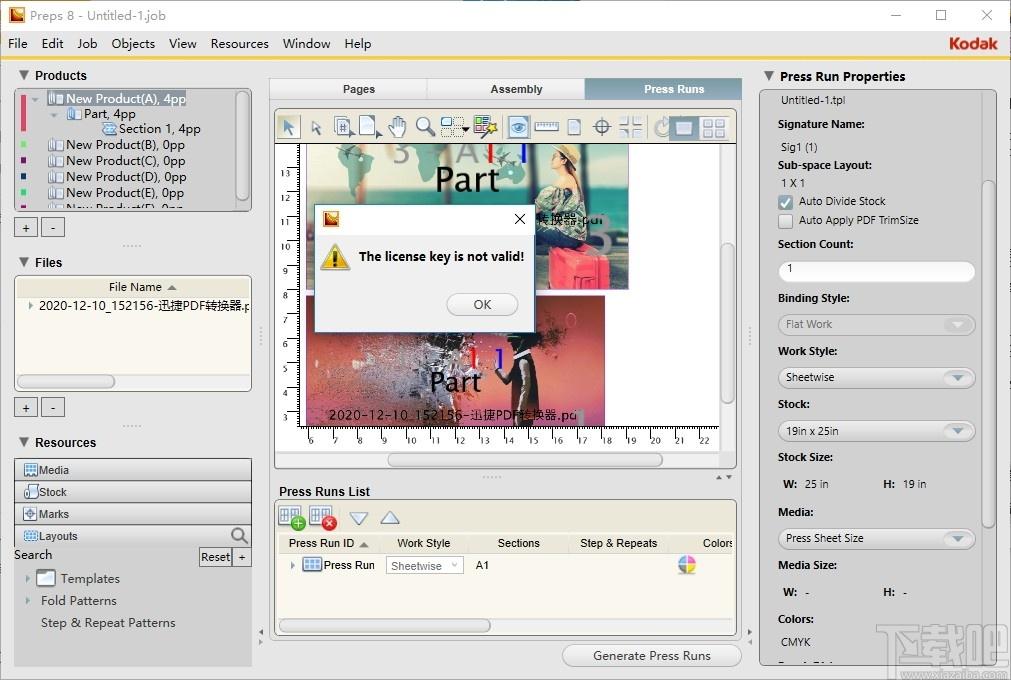Viewport: 1011px width, 680px height.
Task: Click the crosshair marks icon in toolbar
Action: 602,127
